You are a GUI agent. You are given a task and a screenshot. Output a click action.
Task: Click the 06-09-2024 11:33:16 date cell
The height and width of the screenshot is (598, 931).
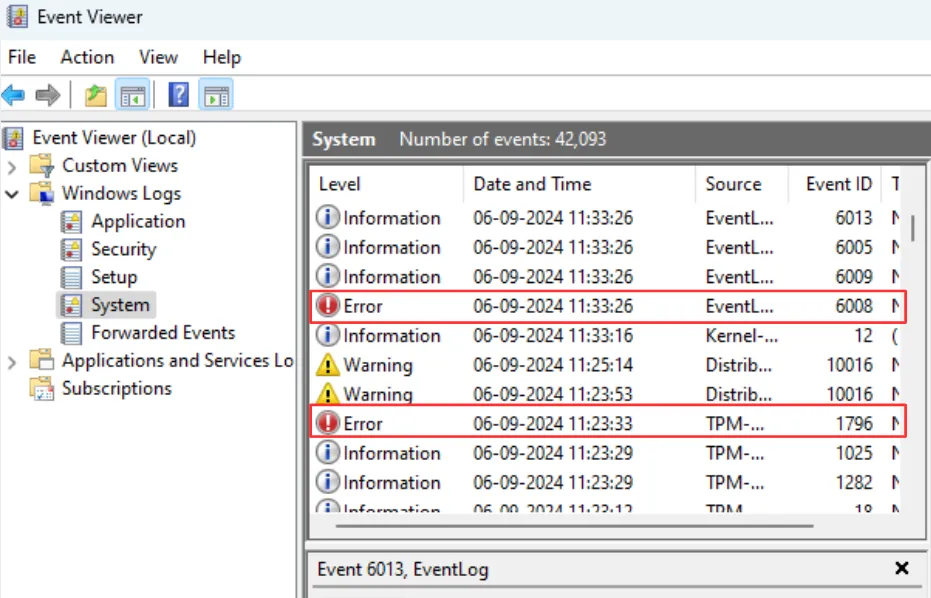553,336
